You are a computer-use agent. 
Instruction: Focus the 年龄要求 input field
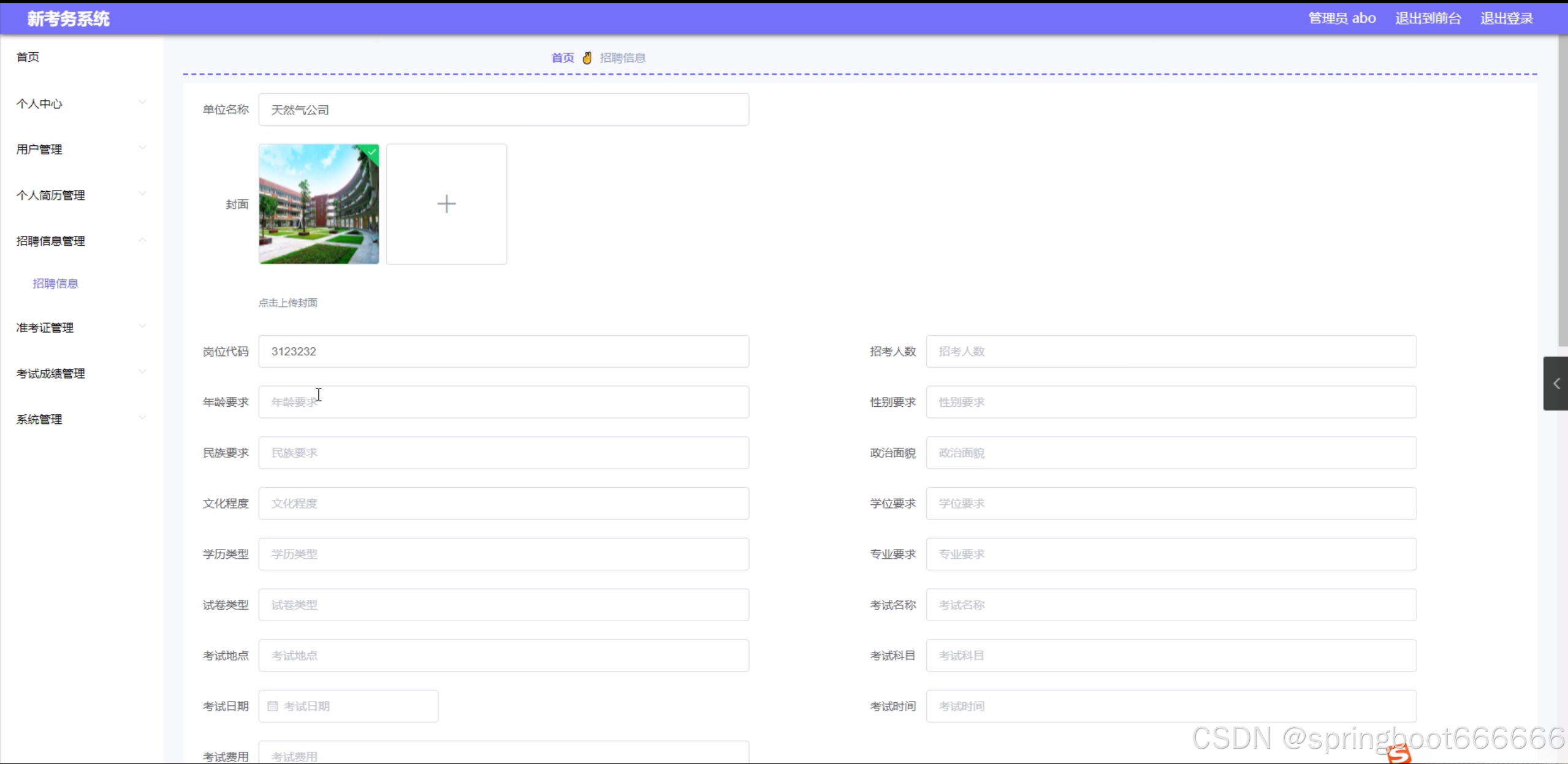coord(504,403)
